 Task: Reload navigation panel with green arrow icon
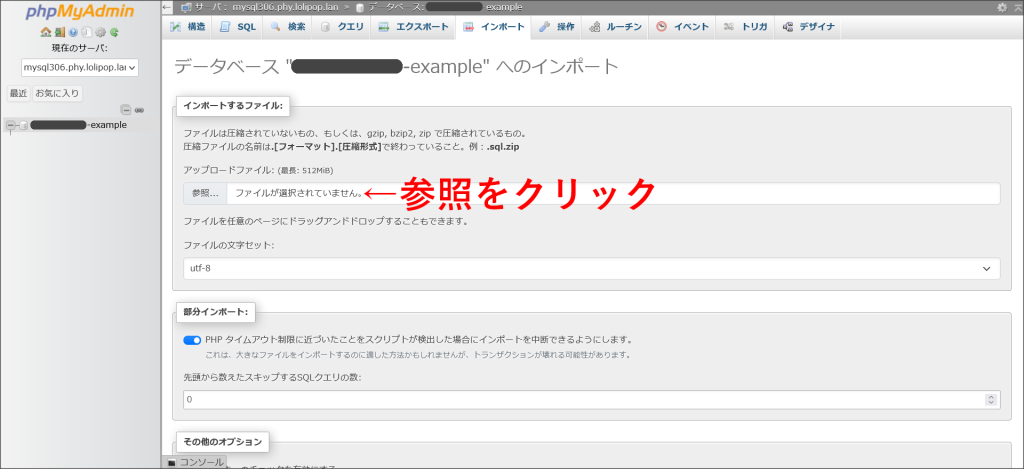114,32
